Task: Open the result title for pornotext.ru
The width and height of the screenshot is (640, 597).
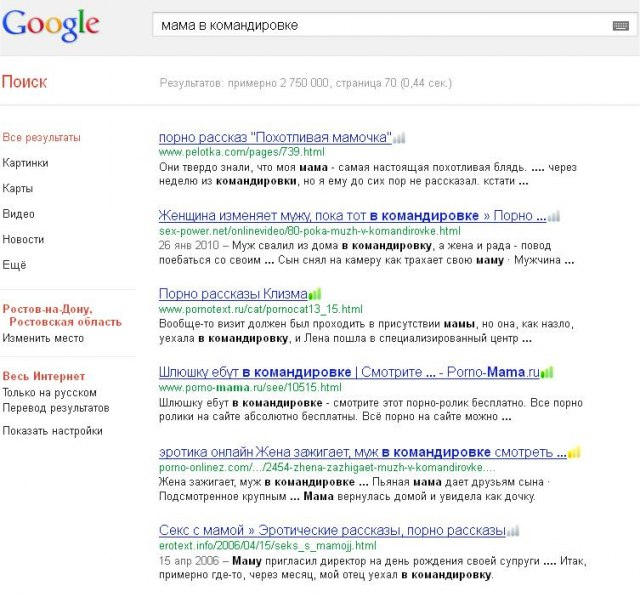Action: point(233,294)
